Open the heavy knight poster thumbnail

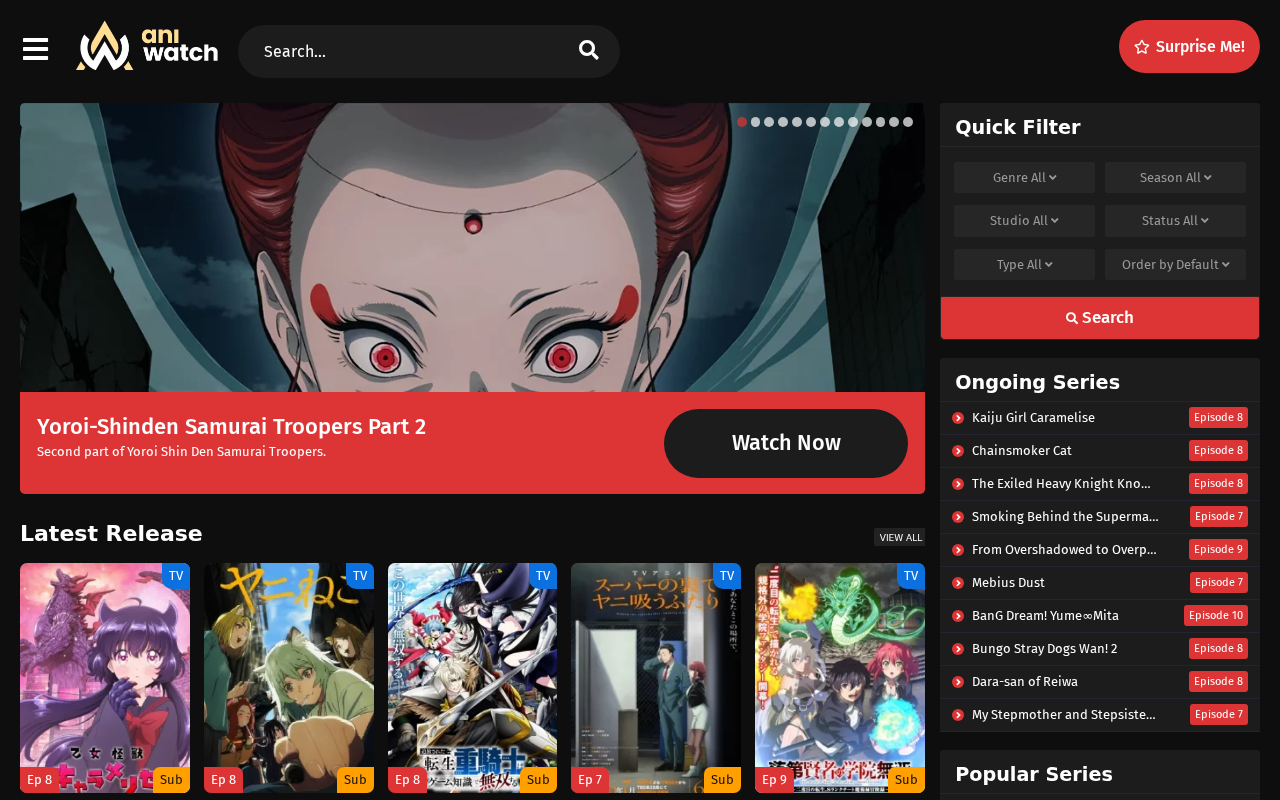coord(472,678)
